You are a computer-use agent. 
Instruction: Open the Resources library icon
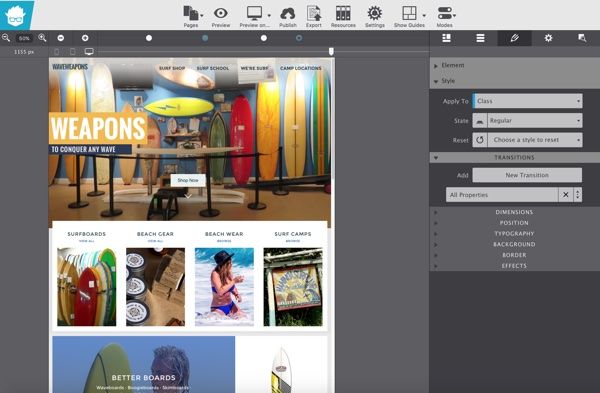click(x=343, y=13)
